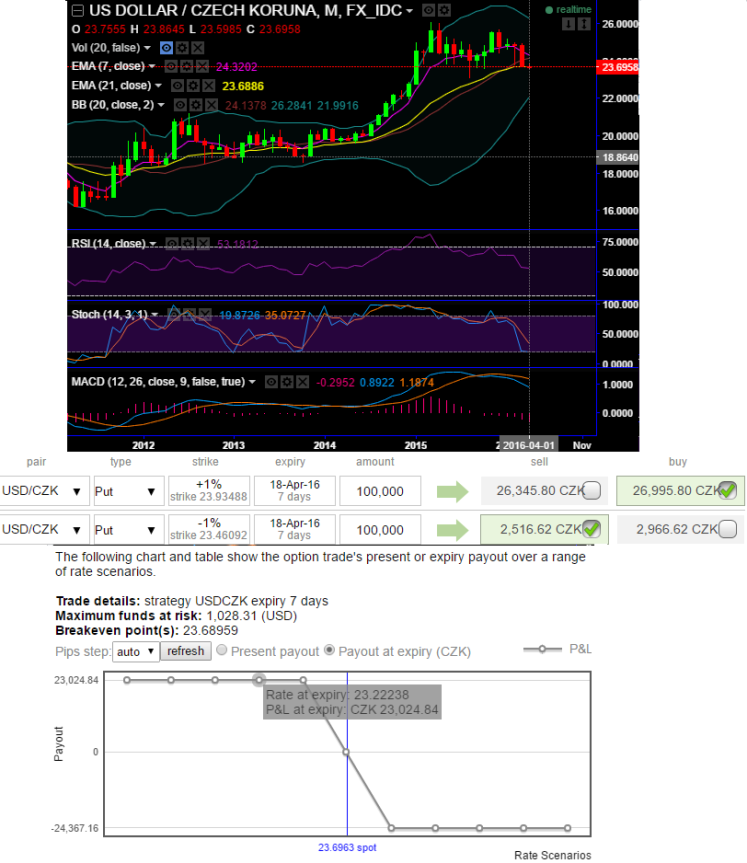This screenshot has width=747, height=863.
Task: Open Stoch indicator settings gear
Action: [189, 315]
